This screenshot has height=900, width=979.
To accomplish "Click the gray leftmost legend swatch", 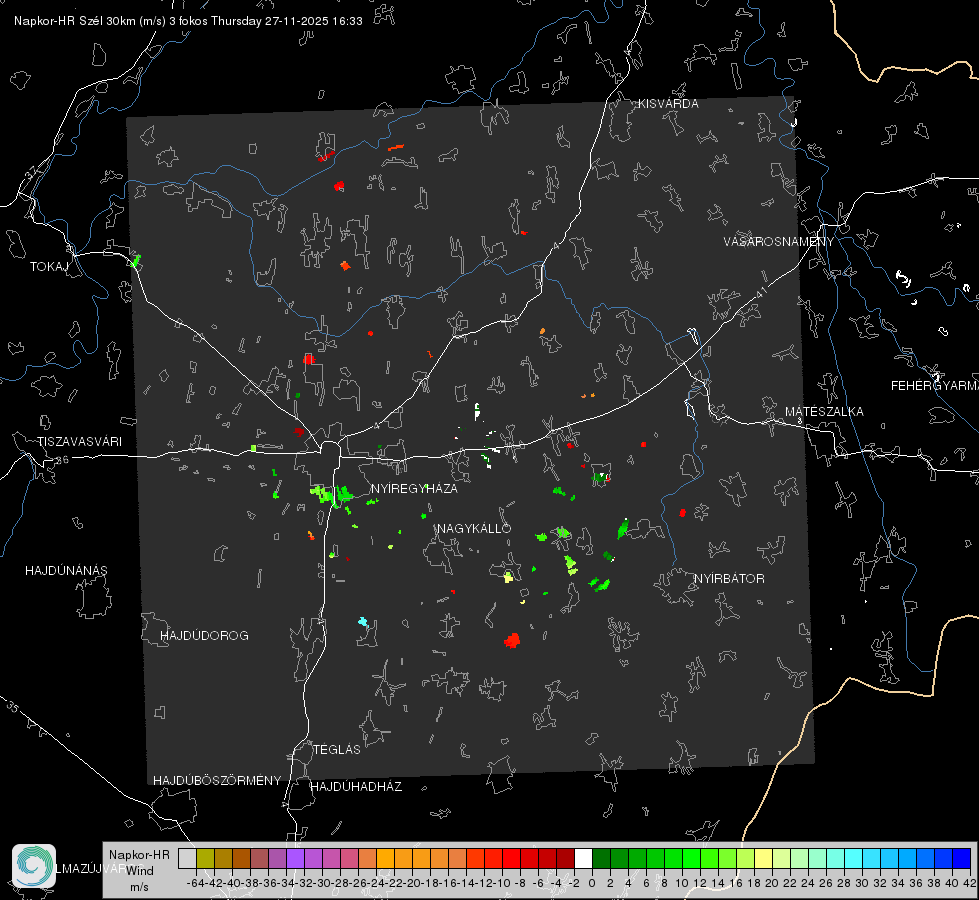I will point(187,858).
